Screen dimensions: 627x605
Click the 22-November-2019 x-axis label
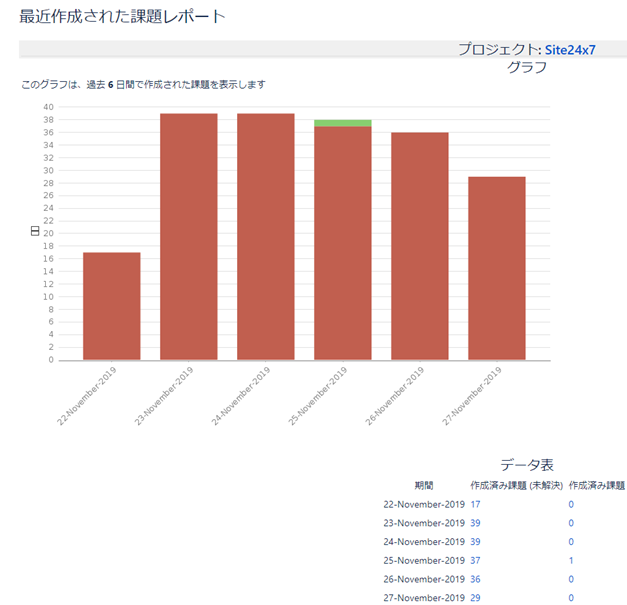(86, 396)
